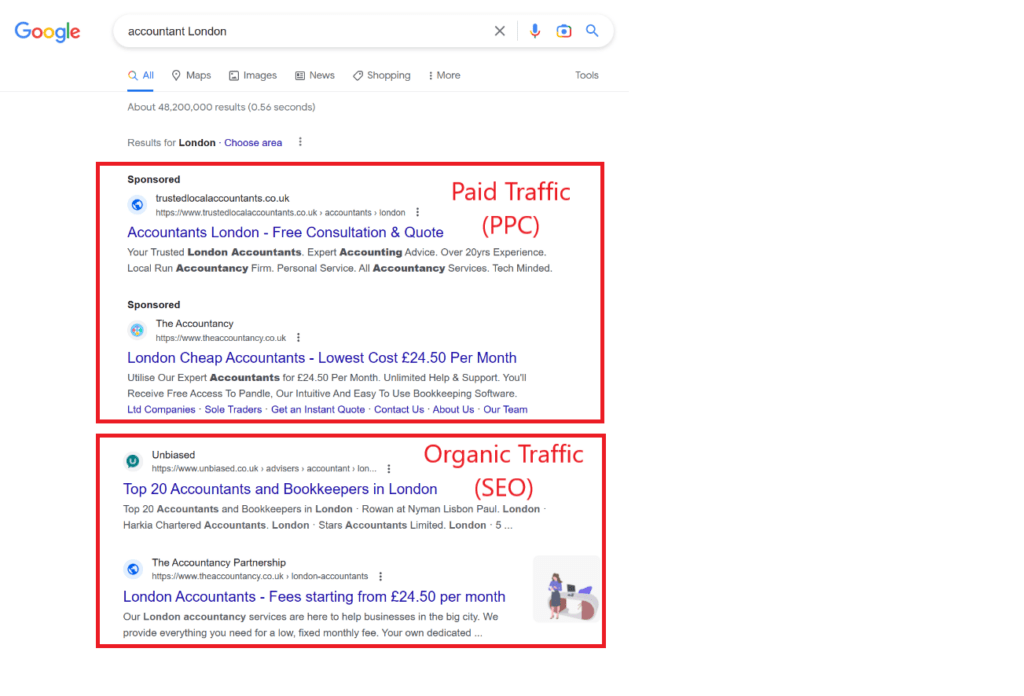Open 'London Cheap Accountants - Lowest Cost' ad
The width and height of the screenshot is (1024, 696).
(x=322, y=358)
